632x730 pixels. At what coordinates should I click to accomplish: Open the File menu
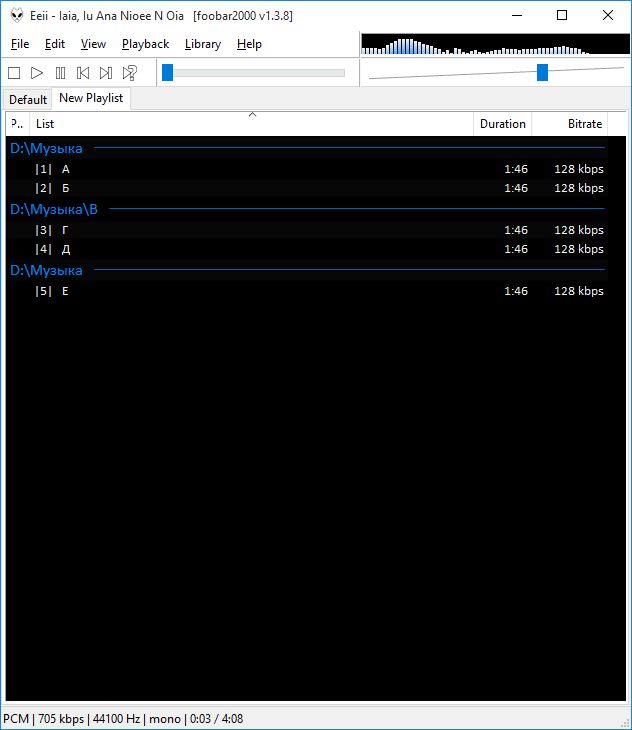20,44
